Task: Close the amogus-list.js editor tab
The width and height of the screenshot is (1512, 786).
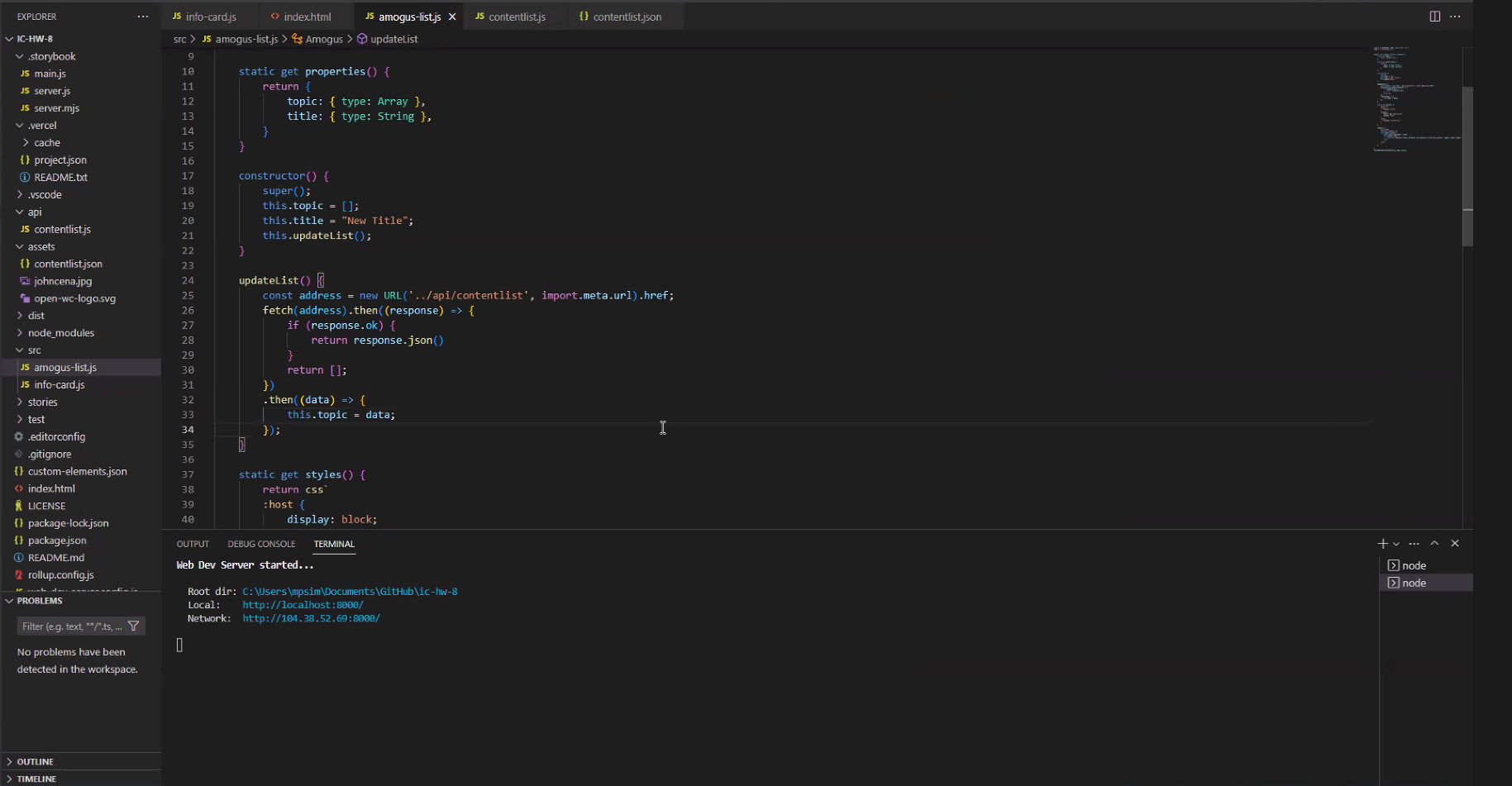Action: click(x=451, y=16)
